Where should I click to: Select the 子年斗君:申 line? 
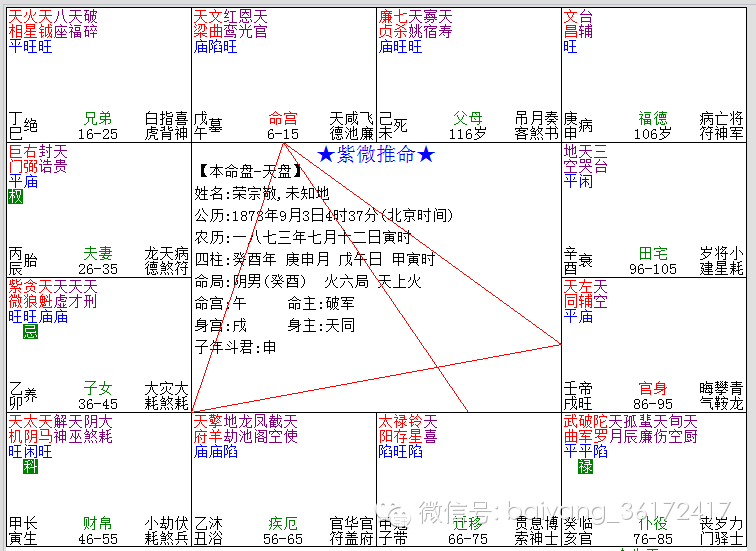pyautogui.click(x=236, y=347)
